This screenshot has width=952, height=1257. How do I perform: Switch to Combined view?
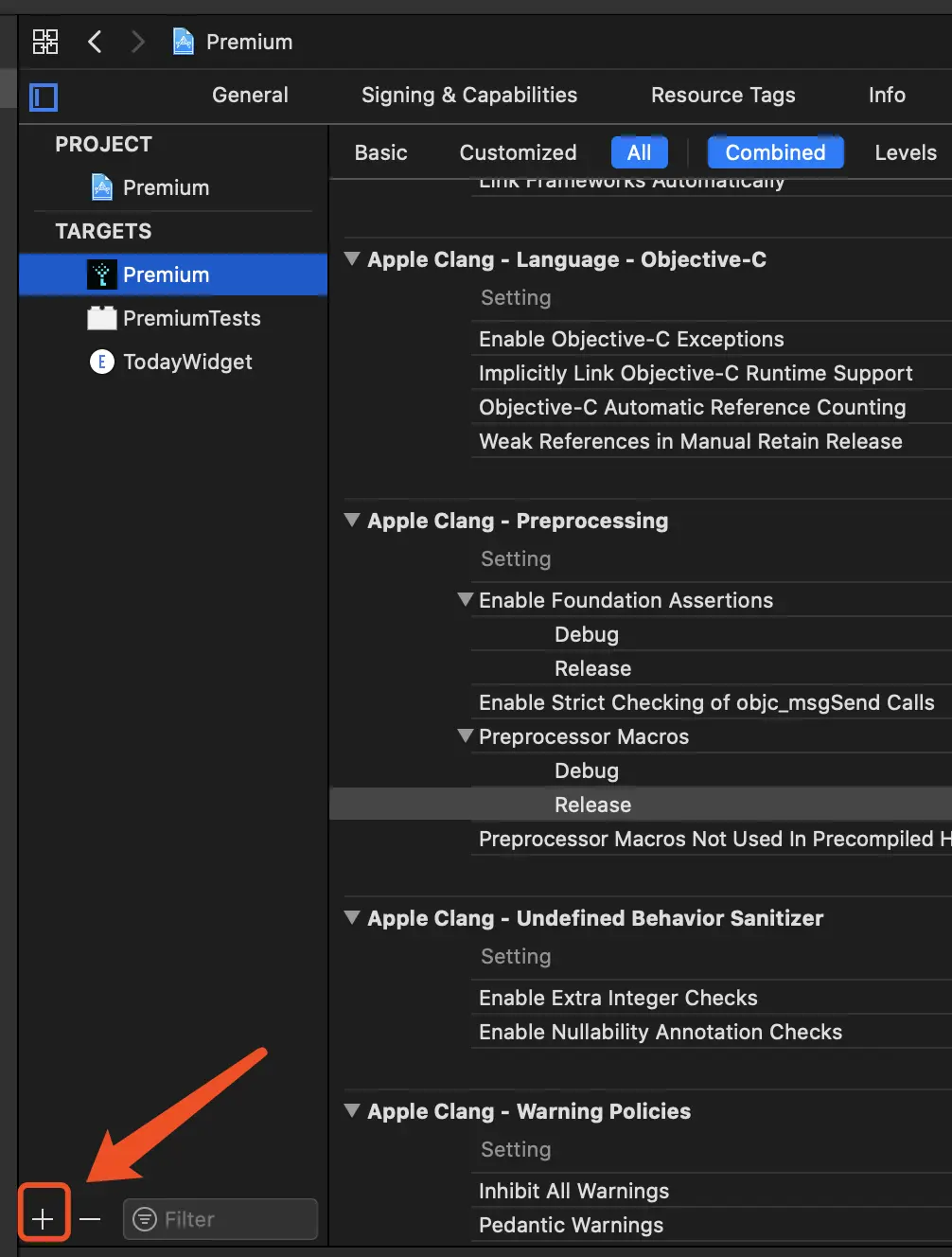coord(775,152)
